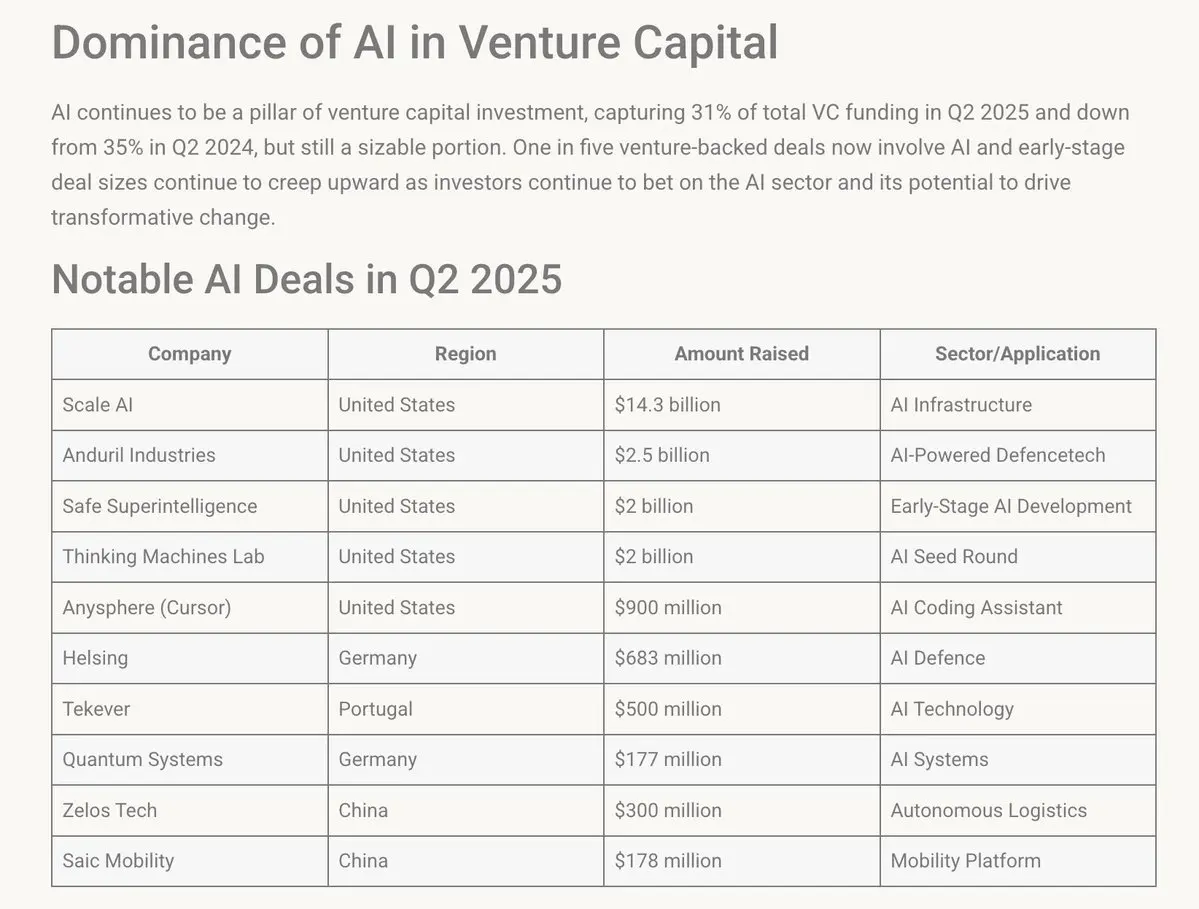The image size is (1199, 909).
Task: Click the Autonomous Logistics sector cell
Action: [1018, 810]
